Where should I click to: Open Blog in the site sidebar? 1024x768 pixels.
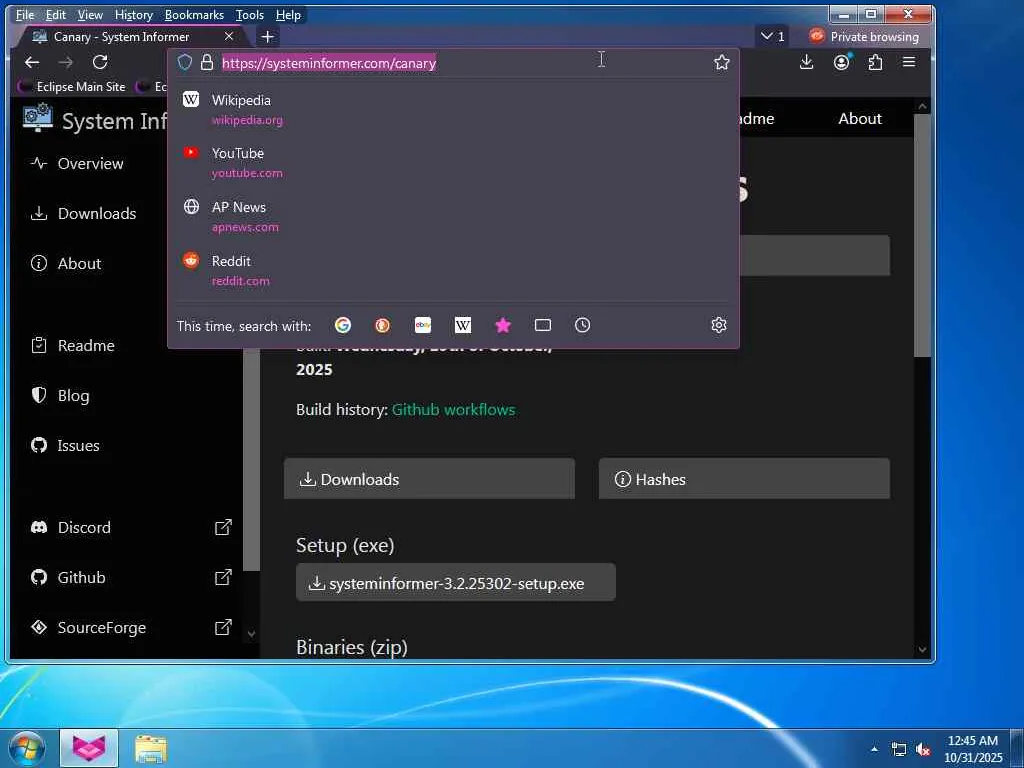click(x=59, y=395)
